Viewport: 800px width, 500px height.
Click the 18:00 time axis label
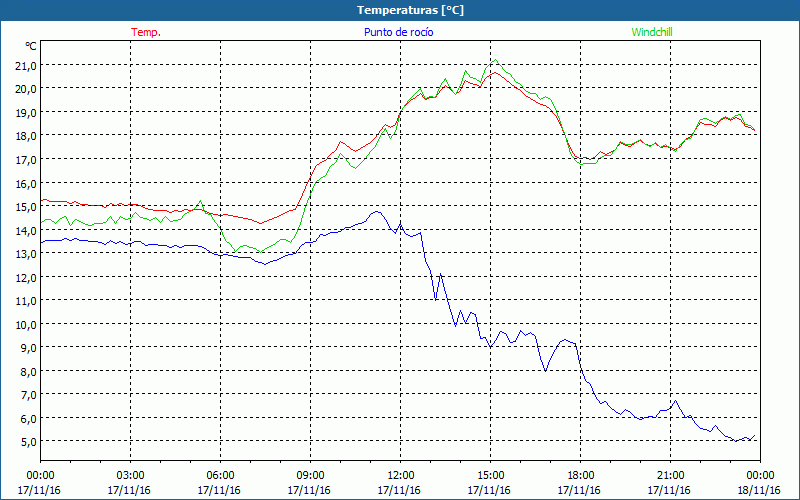pyautogui.click(x=580, y=475)
